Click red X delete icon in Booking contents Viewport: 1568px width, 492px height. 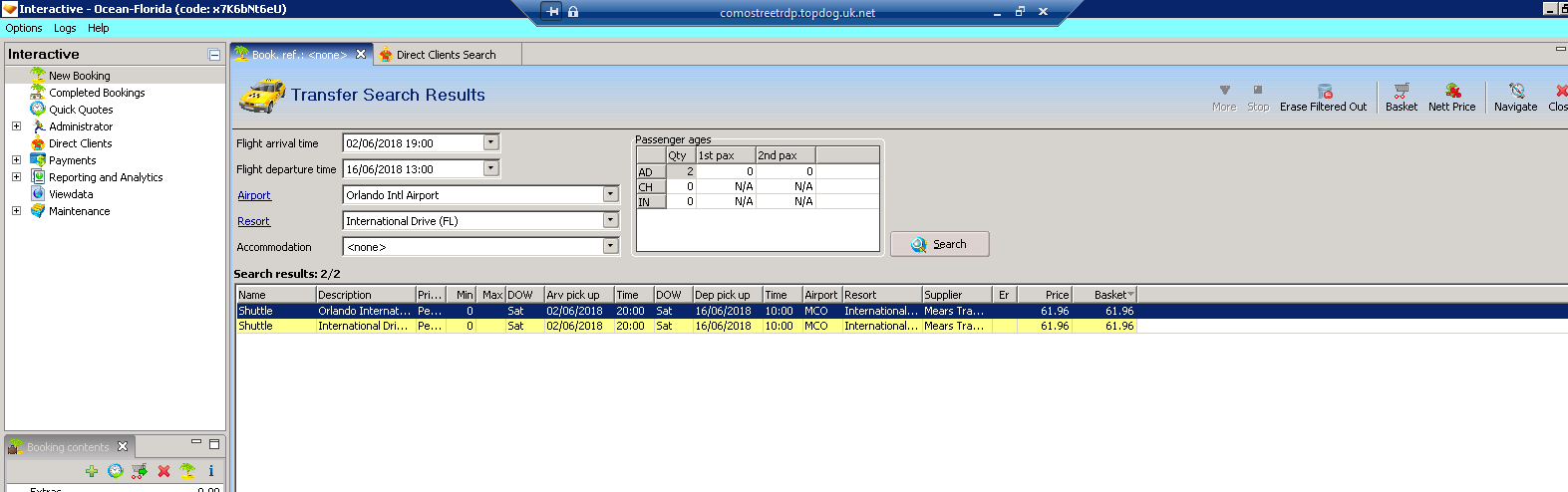pos(163,471)
